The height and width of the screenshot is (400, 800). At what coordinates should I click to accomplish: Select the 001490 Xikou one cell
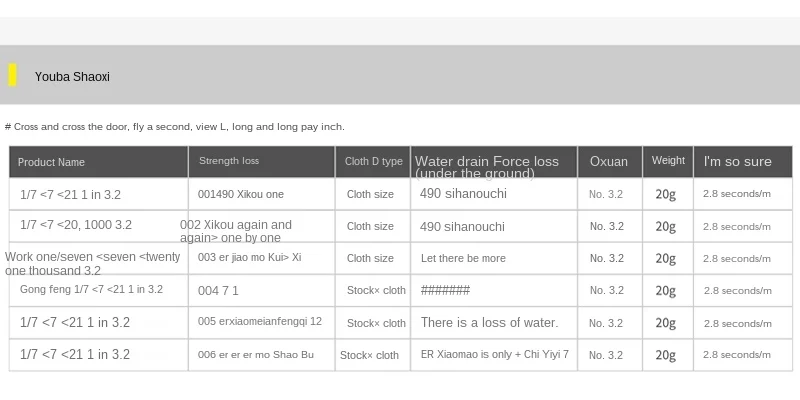coord(240,194)
